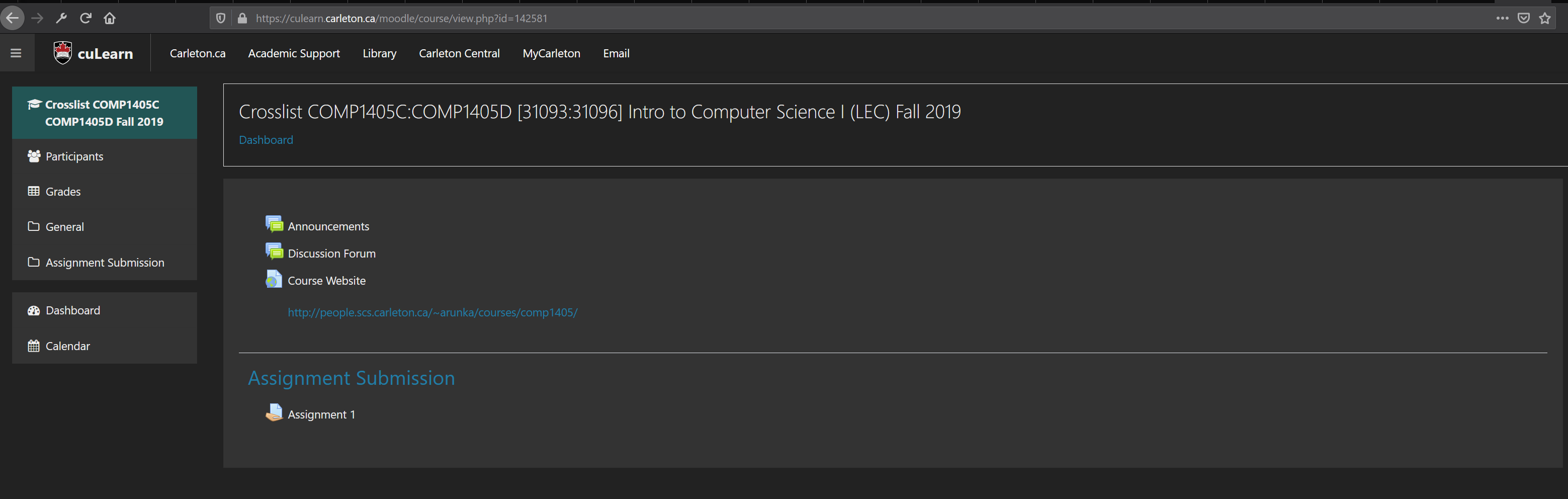Go to Library in the top navigation
1568x499 pixels.
point(380,53)
